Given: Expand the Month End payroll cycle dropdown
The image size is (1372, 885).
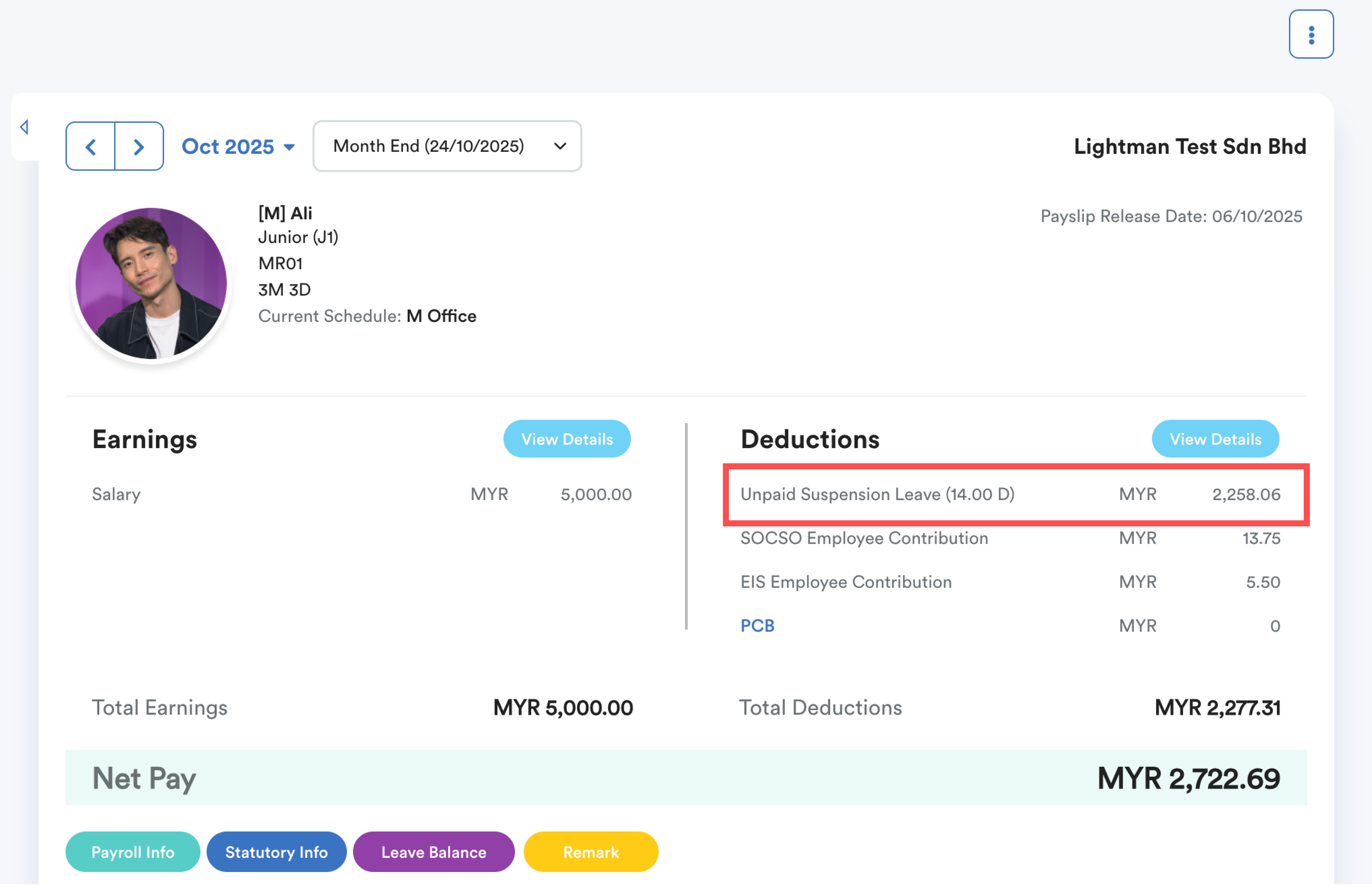Looking at the screenshot, I should point(447,146).
